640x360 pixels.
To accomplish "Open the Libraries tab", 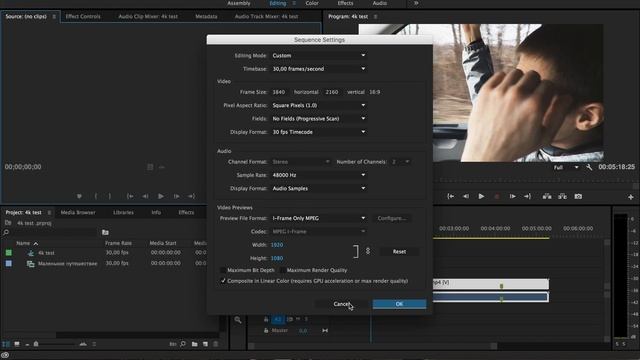I will 123,212.
